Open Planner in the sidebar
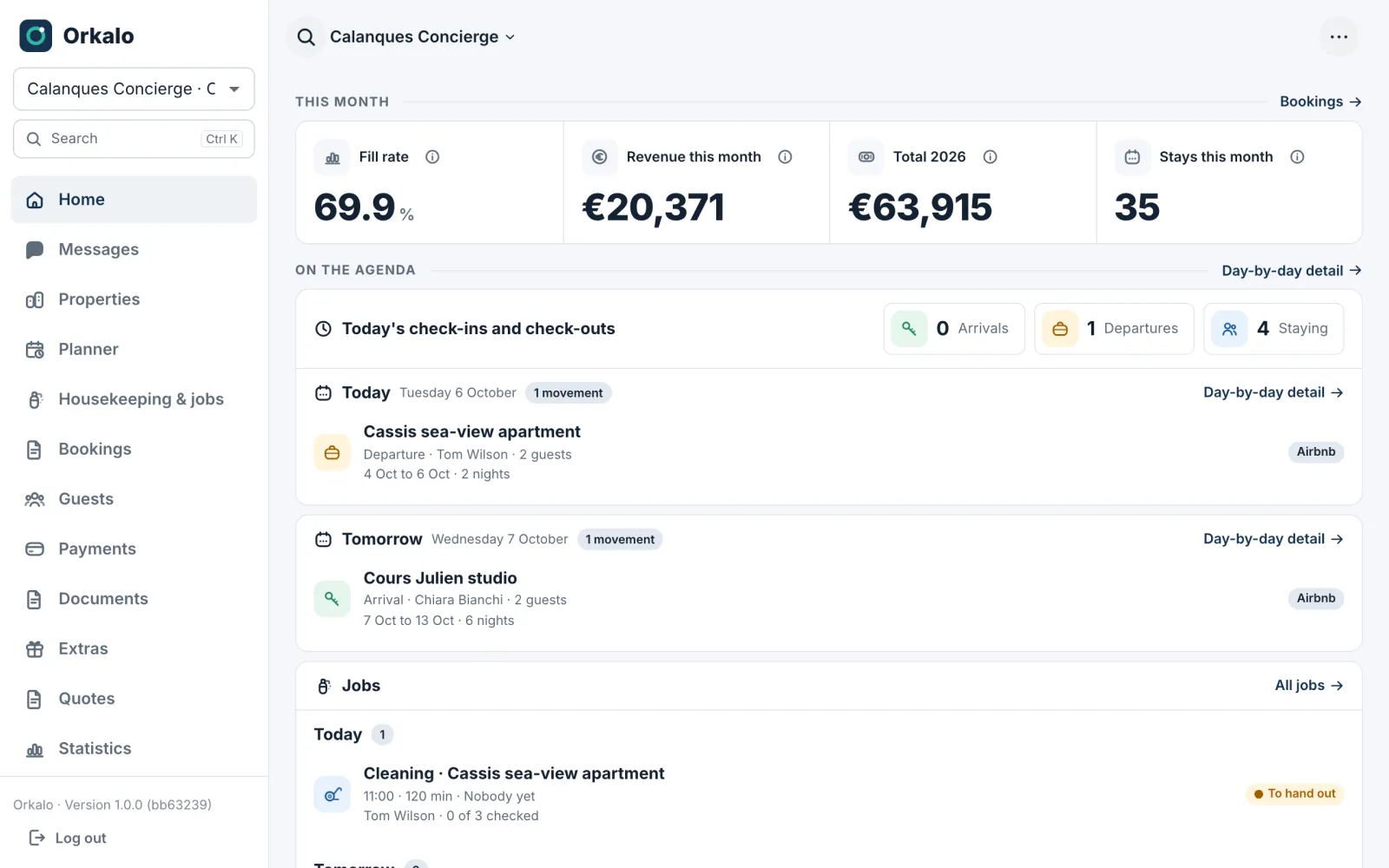Screen dimensions: 1389x868 (134, 350)
